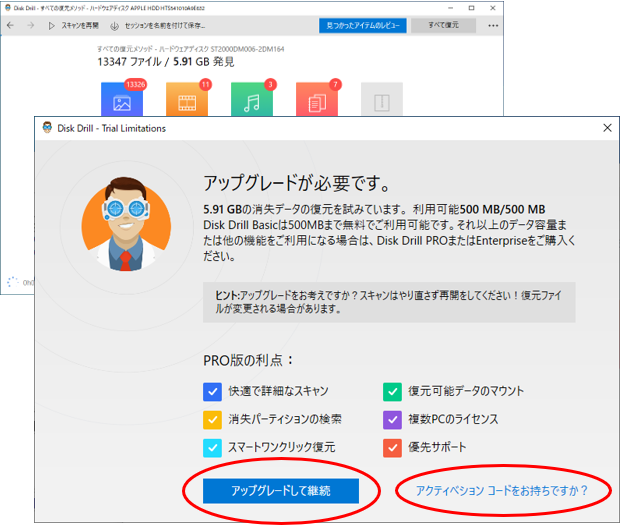Click 見つかったアイテムのレビュー button
Image resolution: width=620 pixels, height=527 pixels.
point(363,26)
